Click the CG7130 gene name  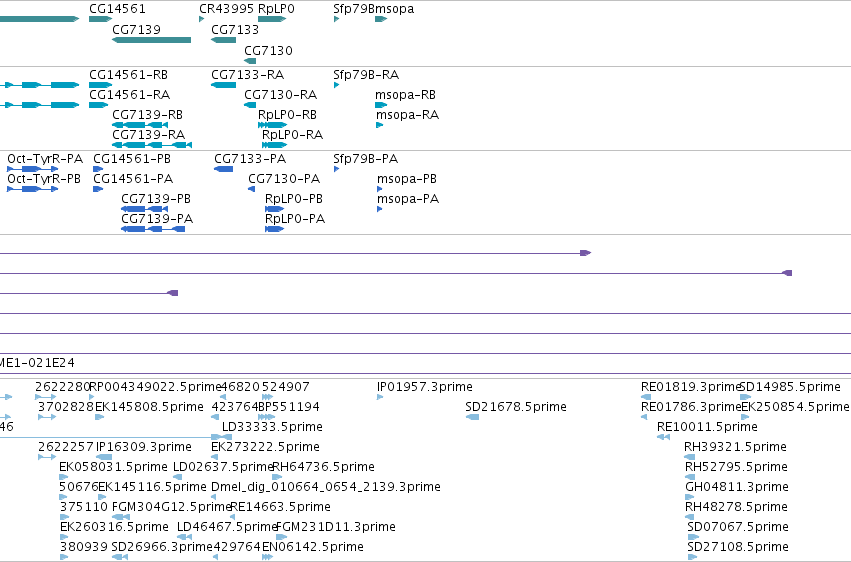pos(268,50)
